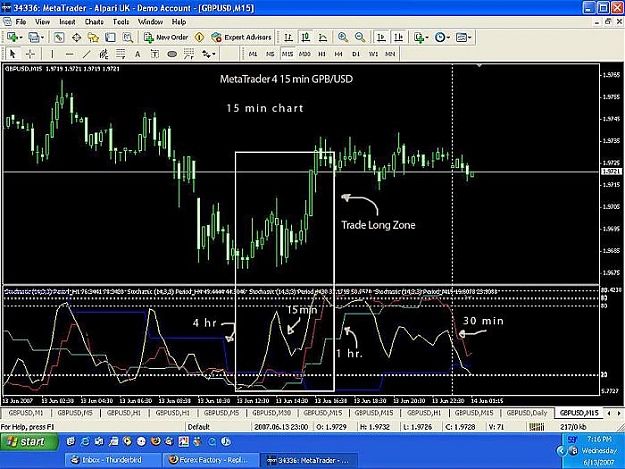The height and width of the screenshot is (469, 625).
Task: Select the crosshair tool
Action: tap(30, 54)
